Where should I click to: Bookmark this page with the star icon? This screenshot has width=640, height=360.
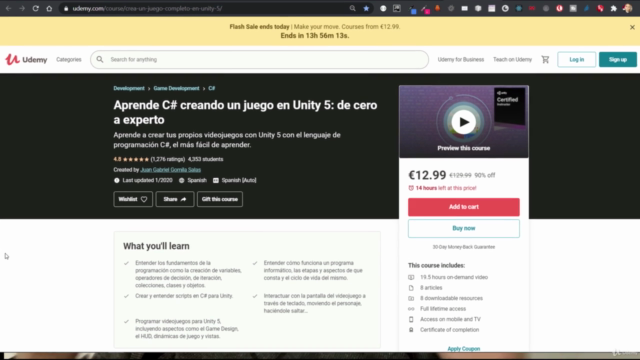pos(366,8)
